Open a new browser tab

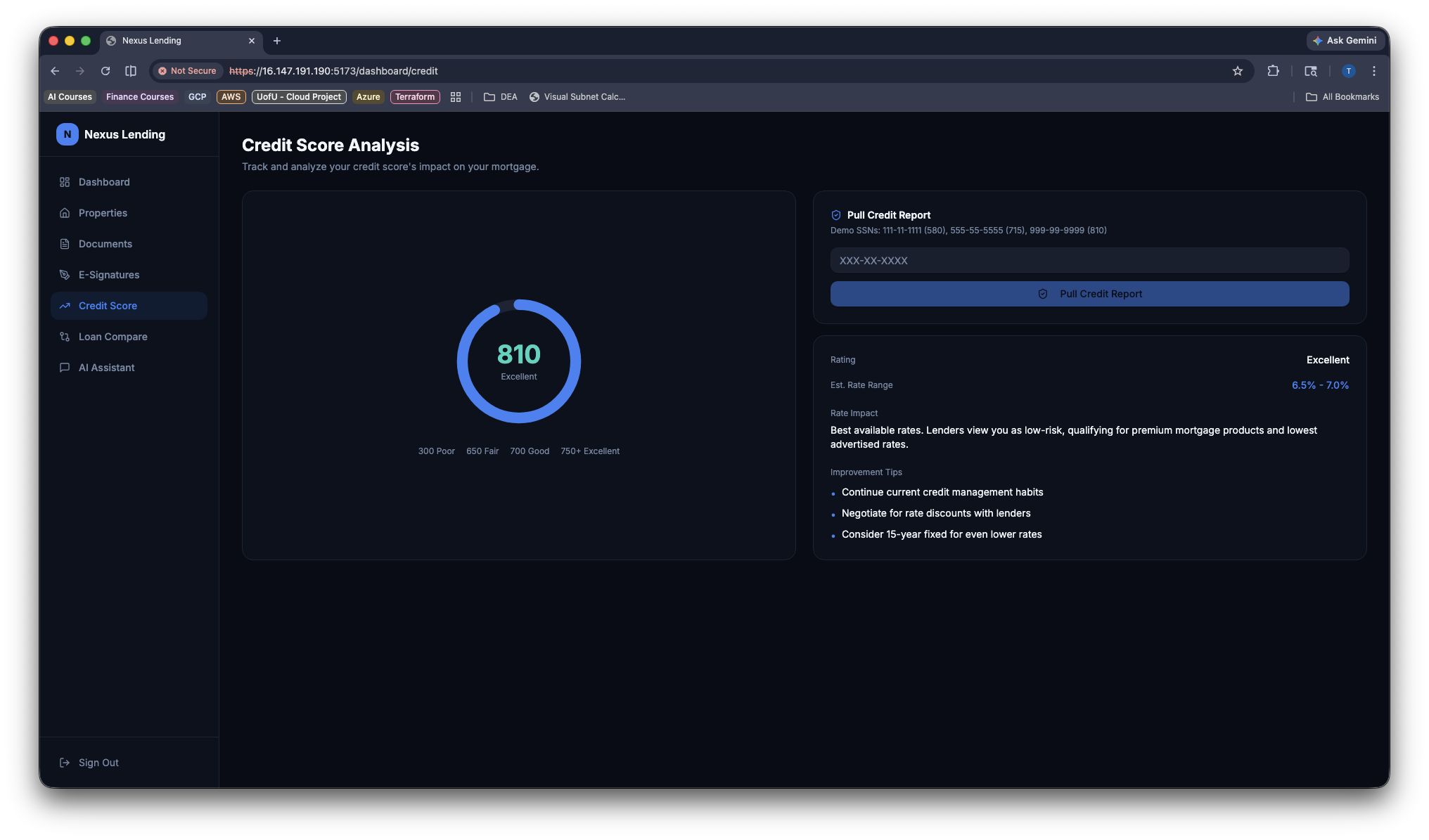277,41
